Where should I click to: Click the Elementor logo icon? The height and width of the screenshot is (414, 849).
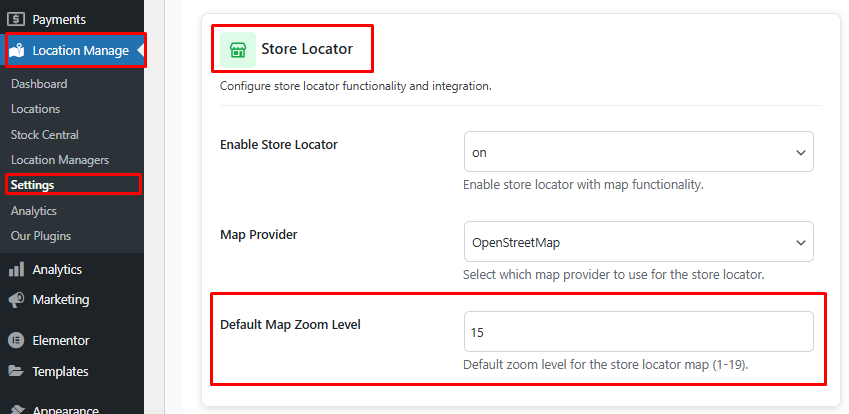[16, 340]
